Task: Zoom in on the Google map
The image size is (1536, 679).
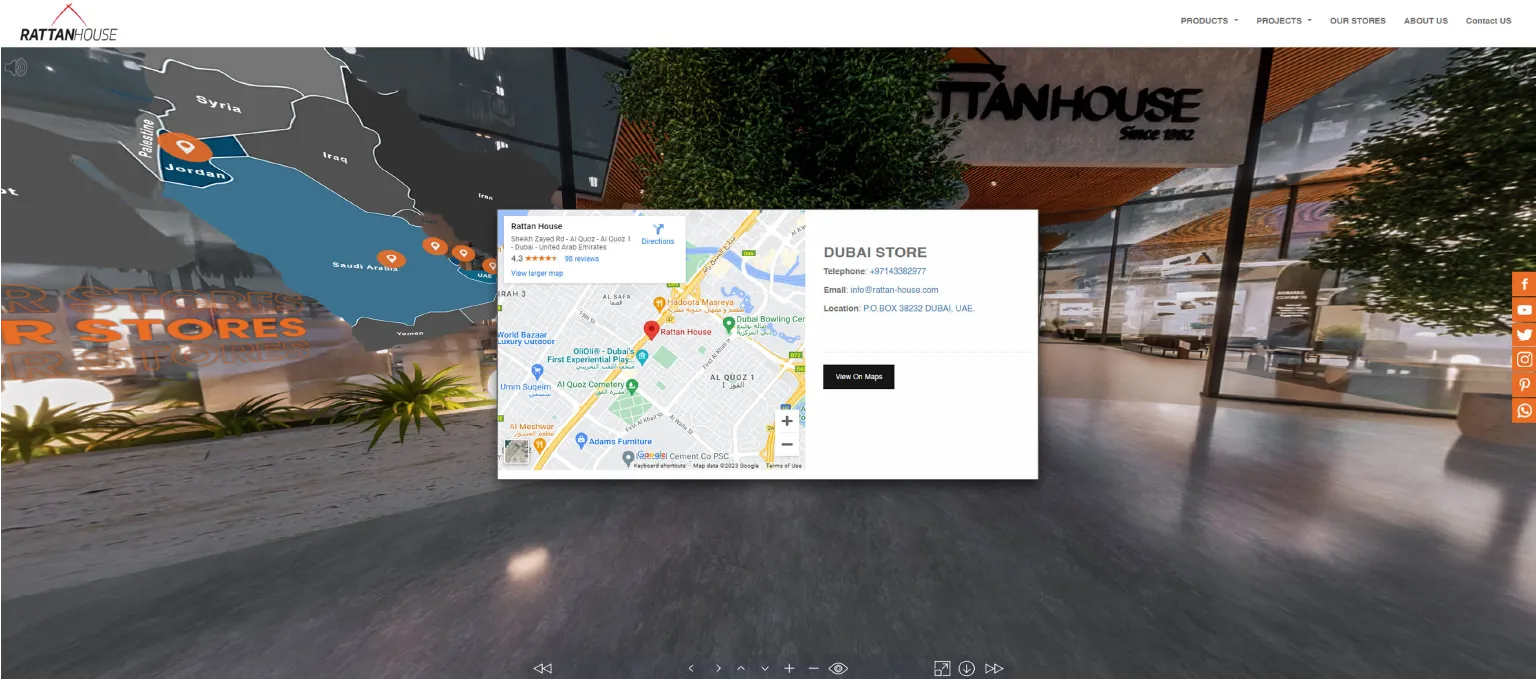Action: coord(787,421)
